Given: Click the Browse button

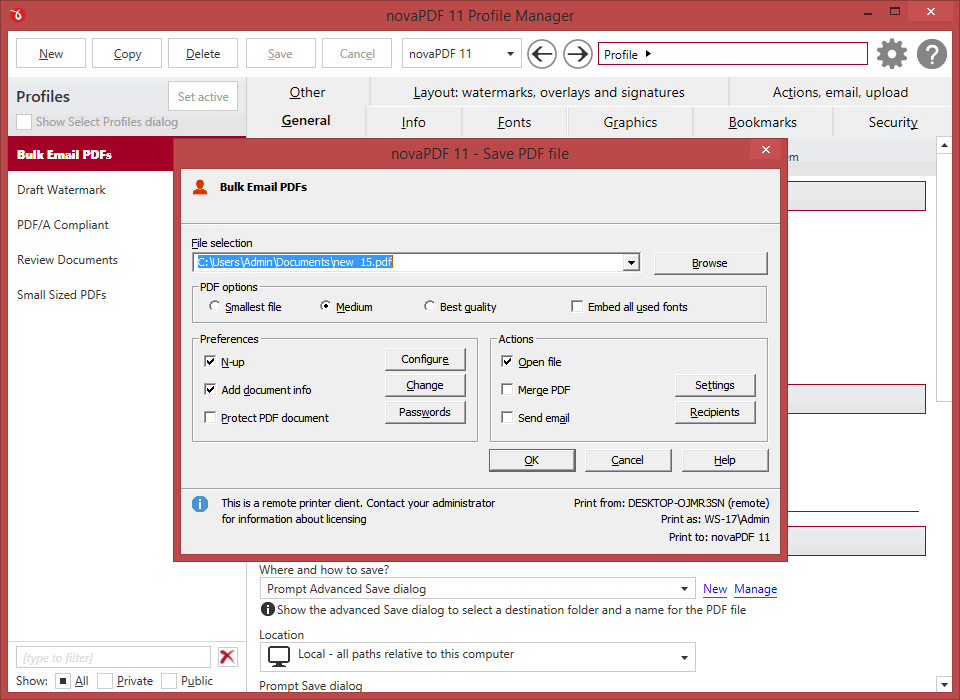Looking at the screenshot, I should (710, 263).
